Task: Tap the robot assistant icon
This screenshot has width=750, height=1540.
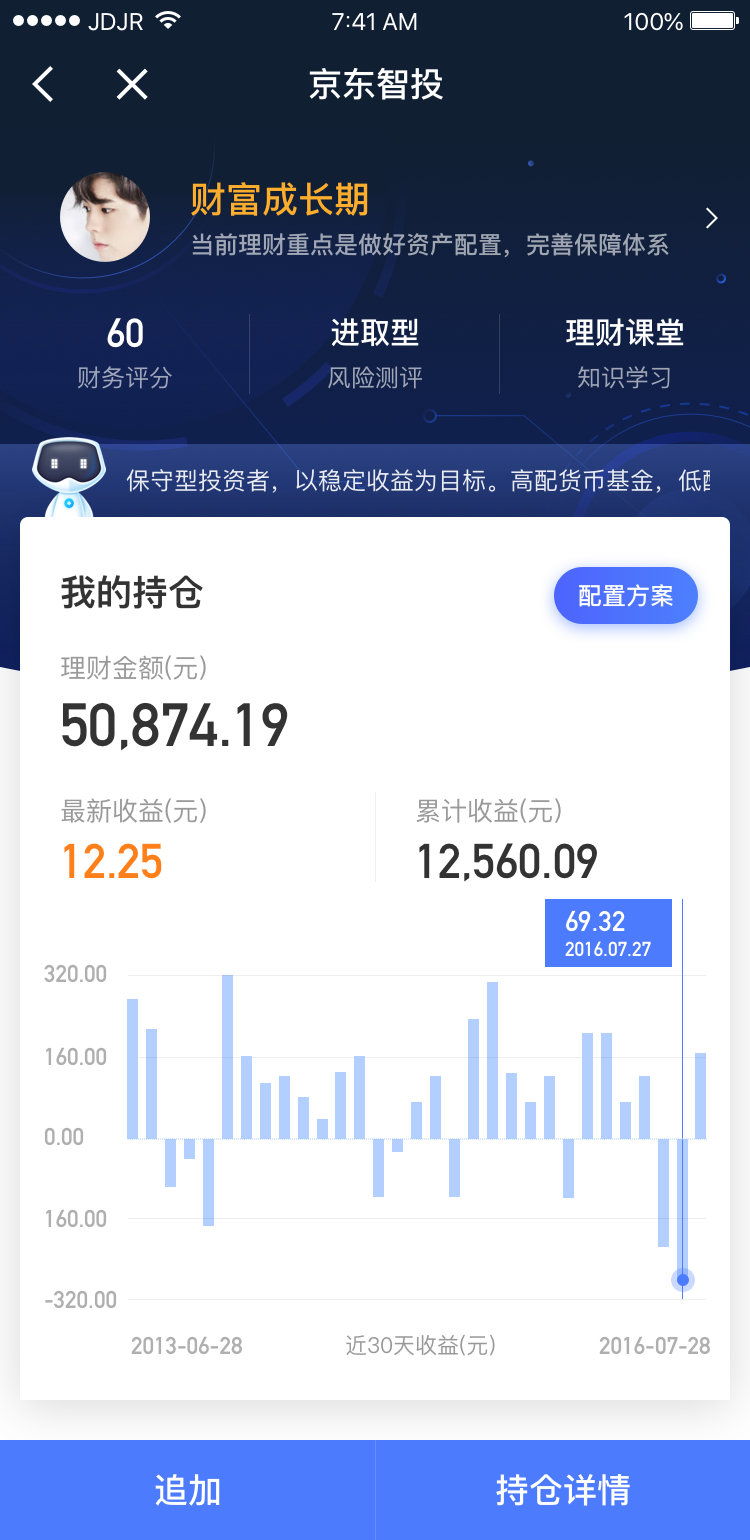Action: pyautogui.click(x=68, y=476)
